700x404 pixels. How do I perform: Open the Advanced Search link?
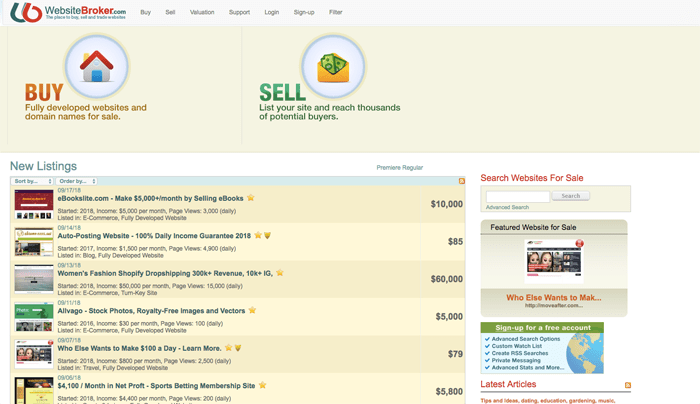tap(507, 207)
